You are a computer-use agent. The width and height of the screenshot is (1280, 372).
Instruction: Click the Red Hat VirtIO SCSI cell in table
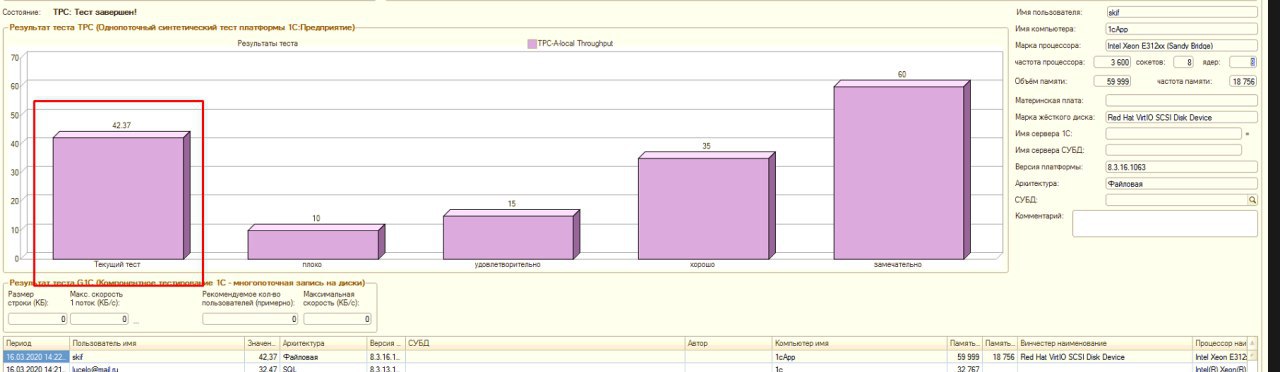1105,356
